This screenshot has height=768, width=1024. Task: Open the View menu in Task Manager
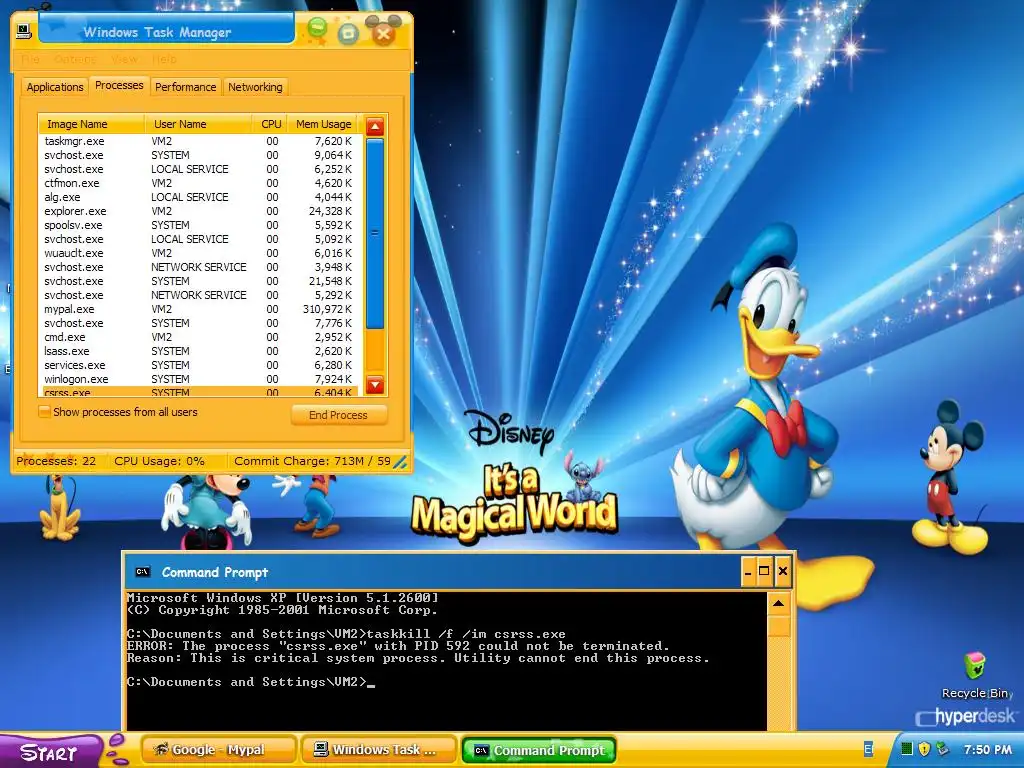click(x=124, y=59)
